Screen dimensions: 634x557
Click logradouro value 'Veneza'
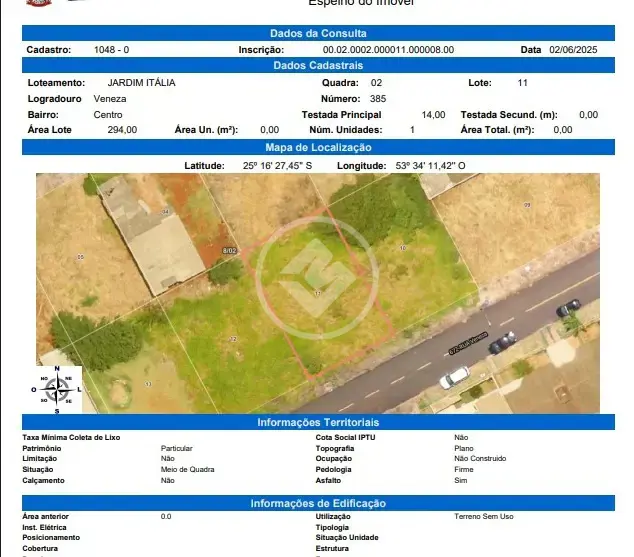[x=110, y=99]
